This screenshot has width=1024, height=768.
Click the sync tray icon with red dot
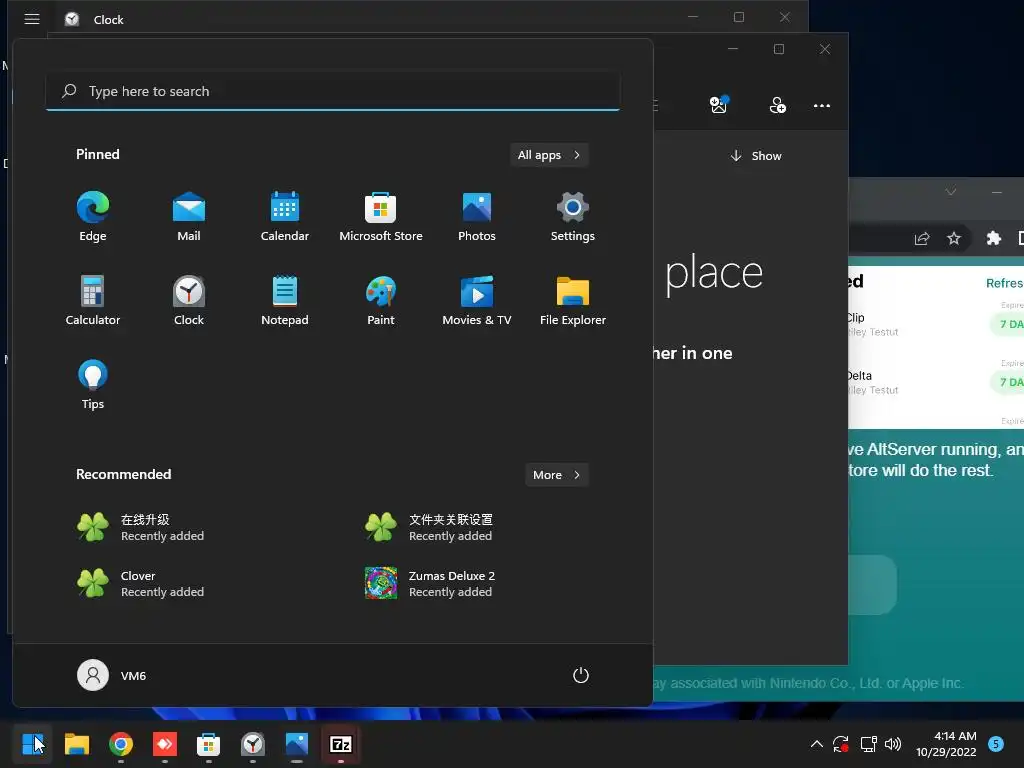click(x=841, y=744)
